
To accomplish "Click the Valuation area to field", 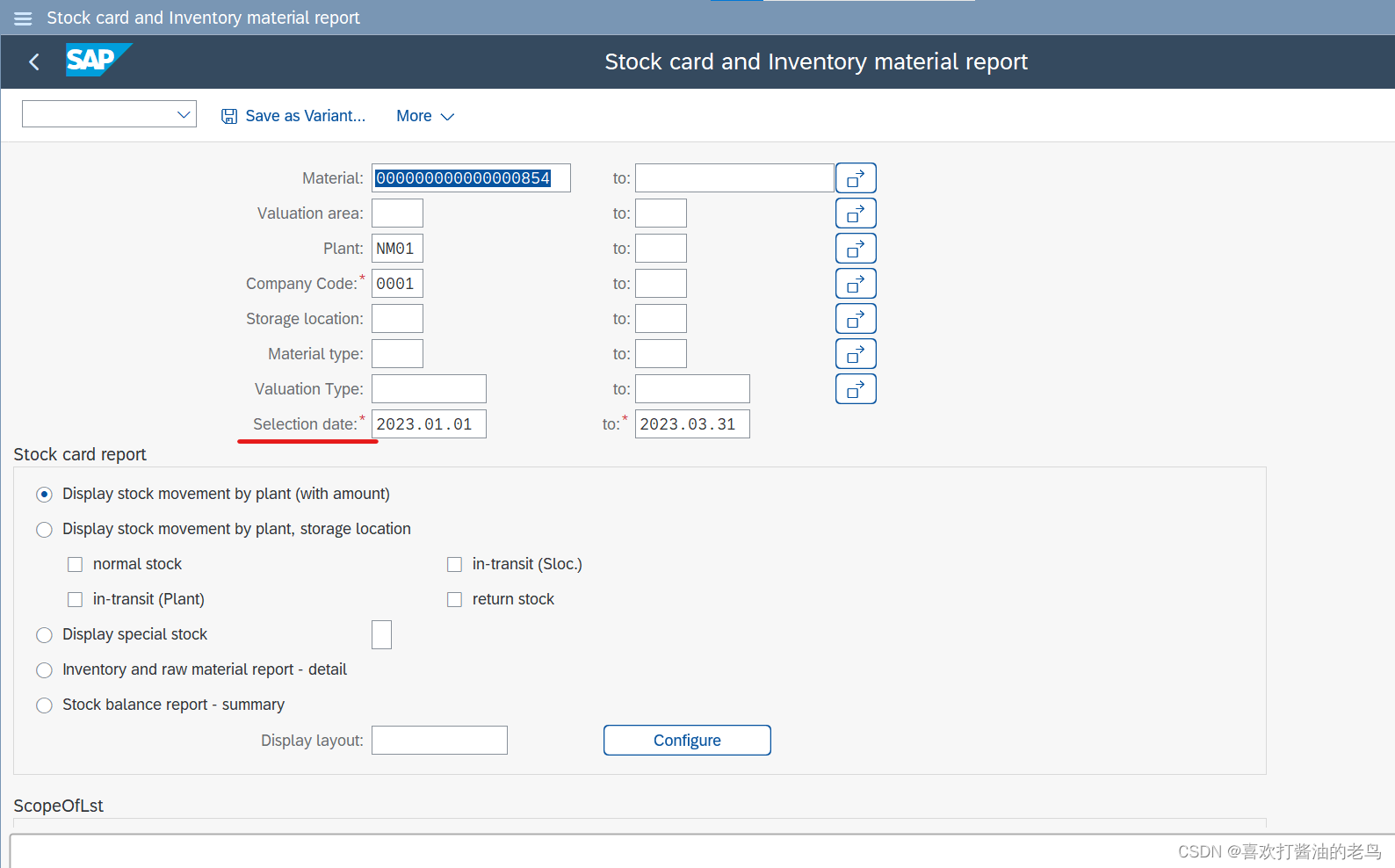I will (661, 213).
